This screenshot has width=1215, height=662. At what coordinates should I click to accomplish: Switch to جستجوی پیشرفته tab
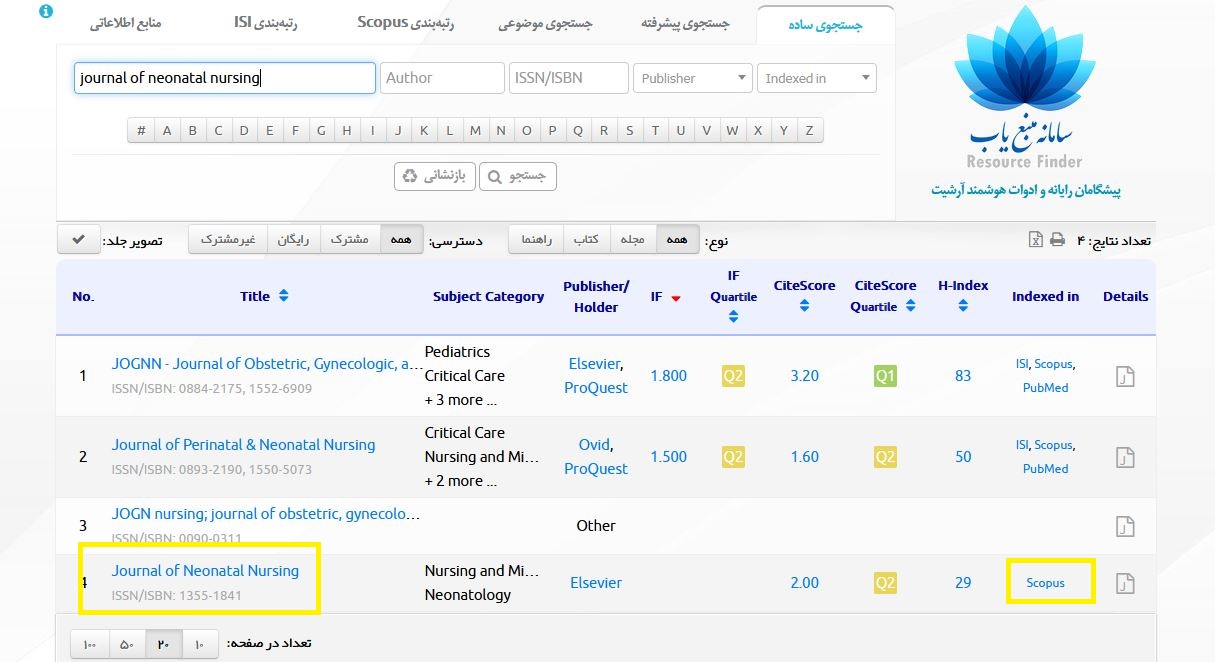click(x=686, y=24)
